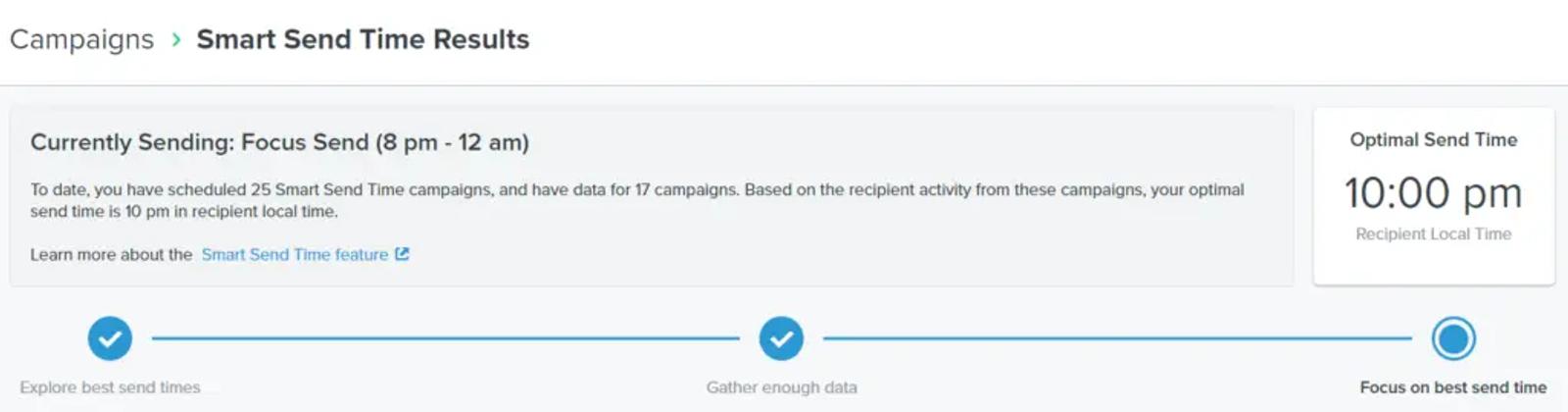Viewport: 1568px width, 412px height.
Task: Click the scheduled campaigns description paragraph
Action: pos(637,200)
